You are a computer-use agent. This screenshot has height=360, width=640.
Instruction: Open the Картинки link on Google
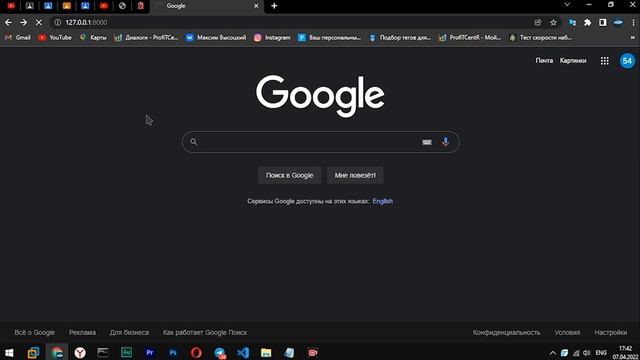tap(573, 60)
